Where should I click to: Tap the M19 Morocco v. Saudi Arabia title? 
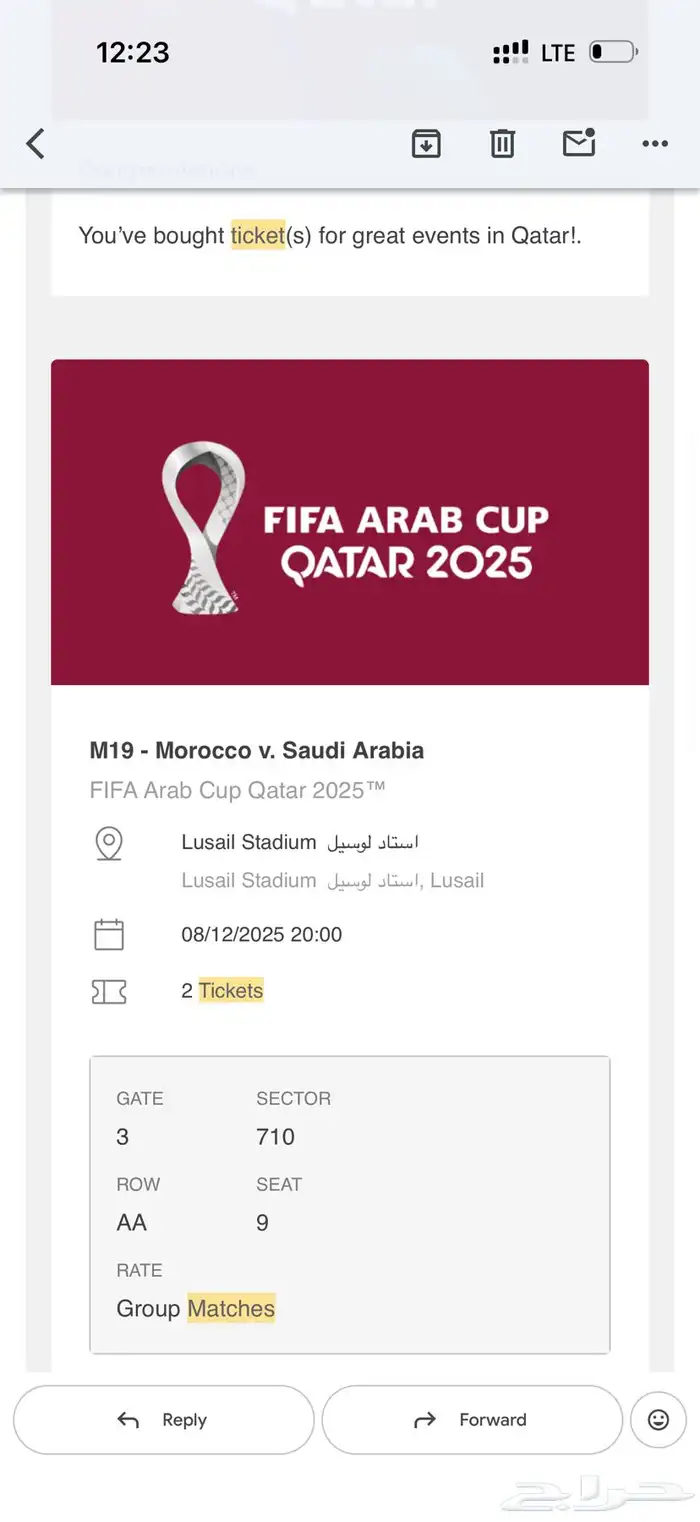257,750
